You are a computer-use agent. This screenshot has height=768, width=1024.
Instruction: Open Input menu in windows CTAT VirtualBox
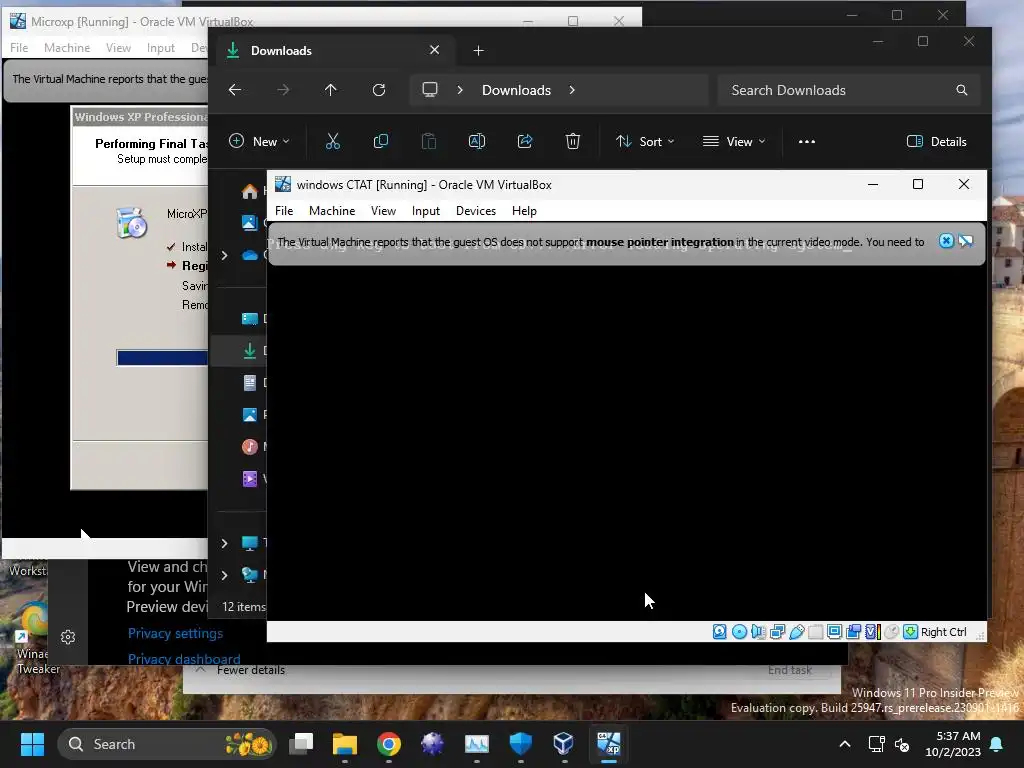pyautogui.click(x=426, y=210)
